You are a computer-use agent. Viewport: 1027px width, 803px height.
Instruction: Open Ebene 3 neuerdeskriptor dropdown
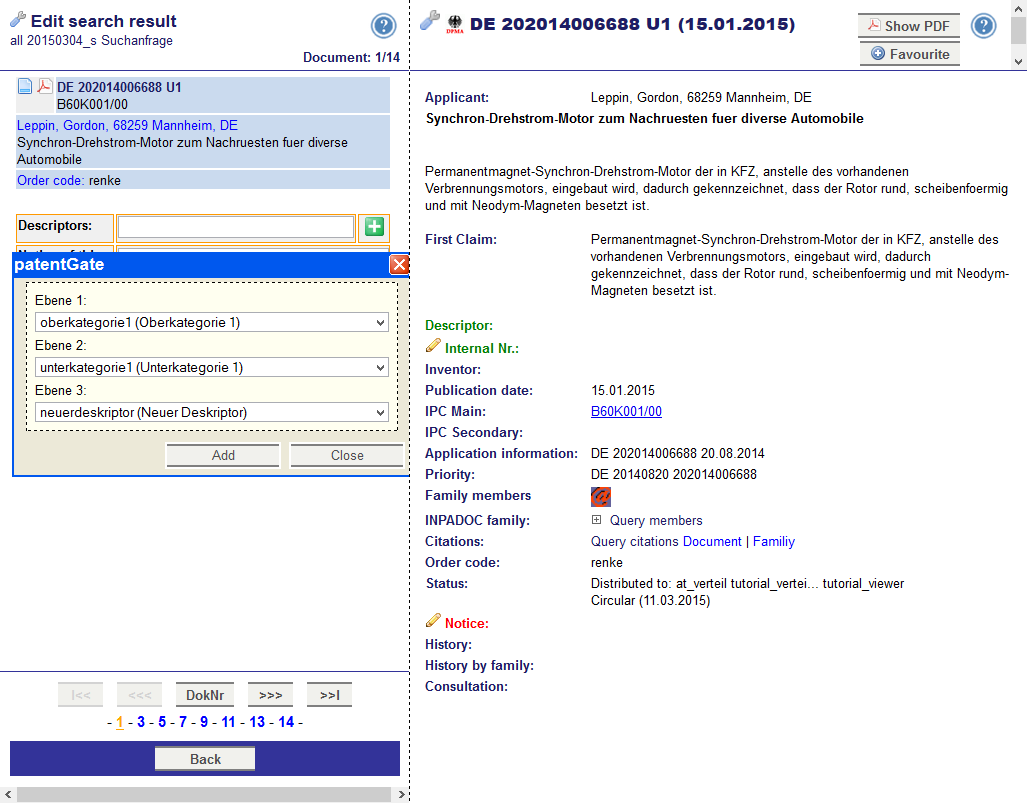pos(212,413)
